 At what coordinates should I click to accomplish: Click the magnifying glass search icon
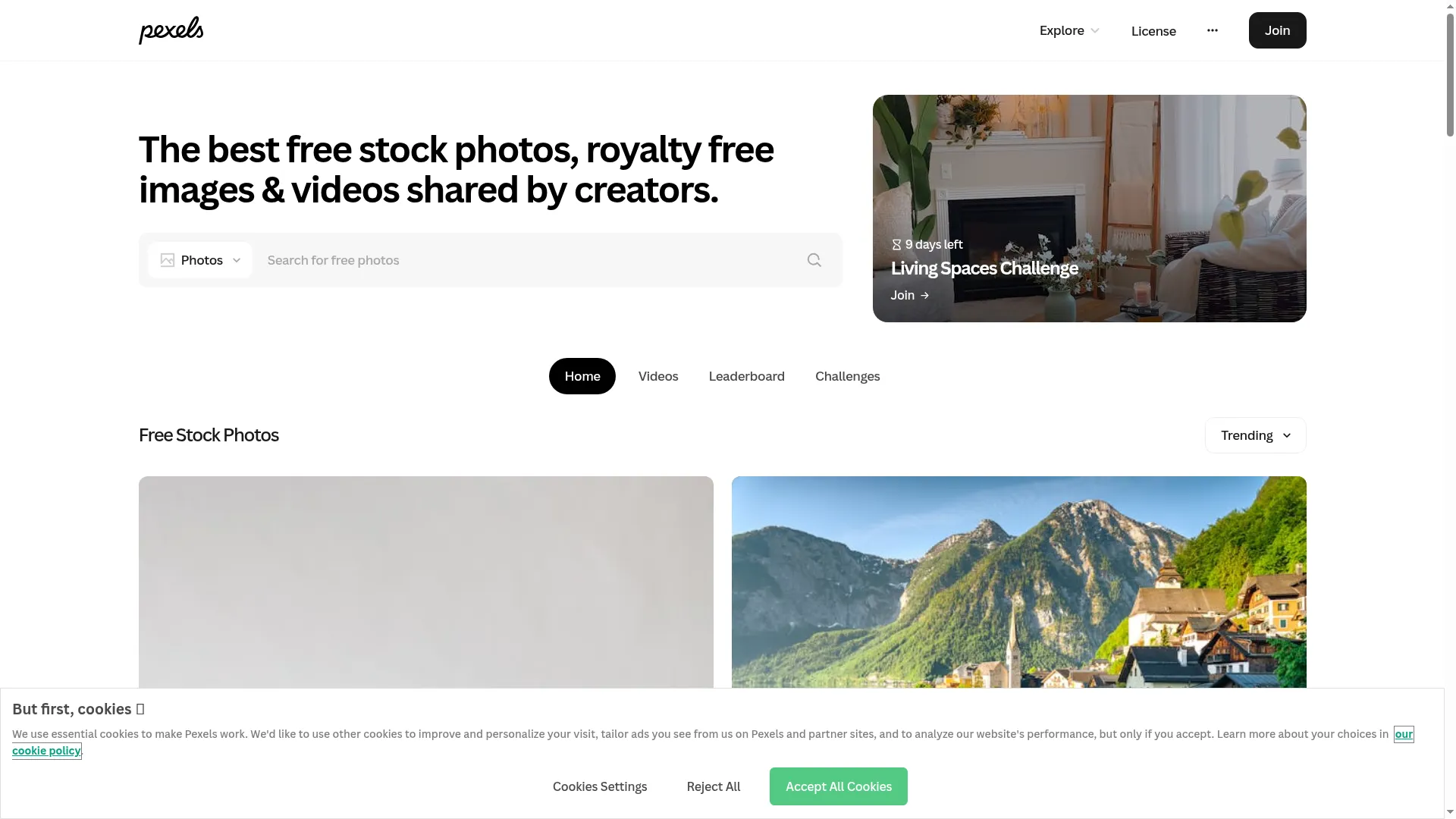[x=814, y=260]
